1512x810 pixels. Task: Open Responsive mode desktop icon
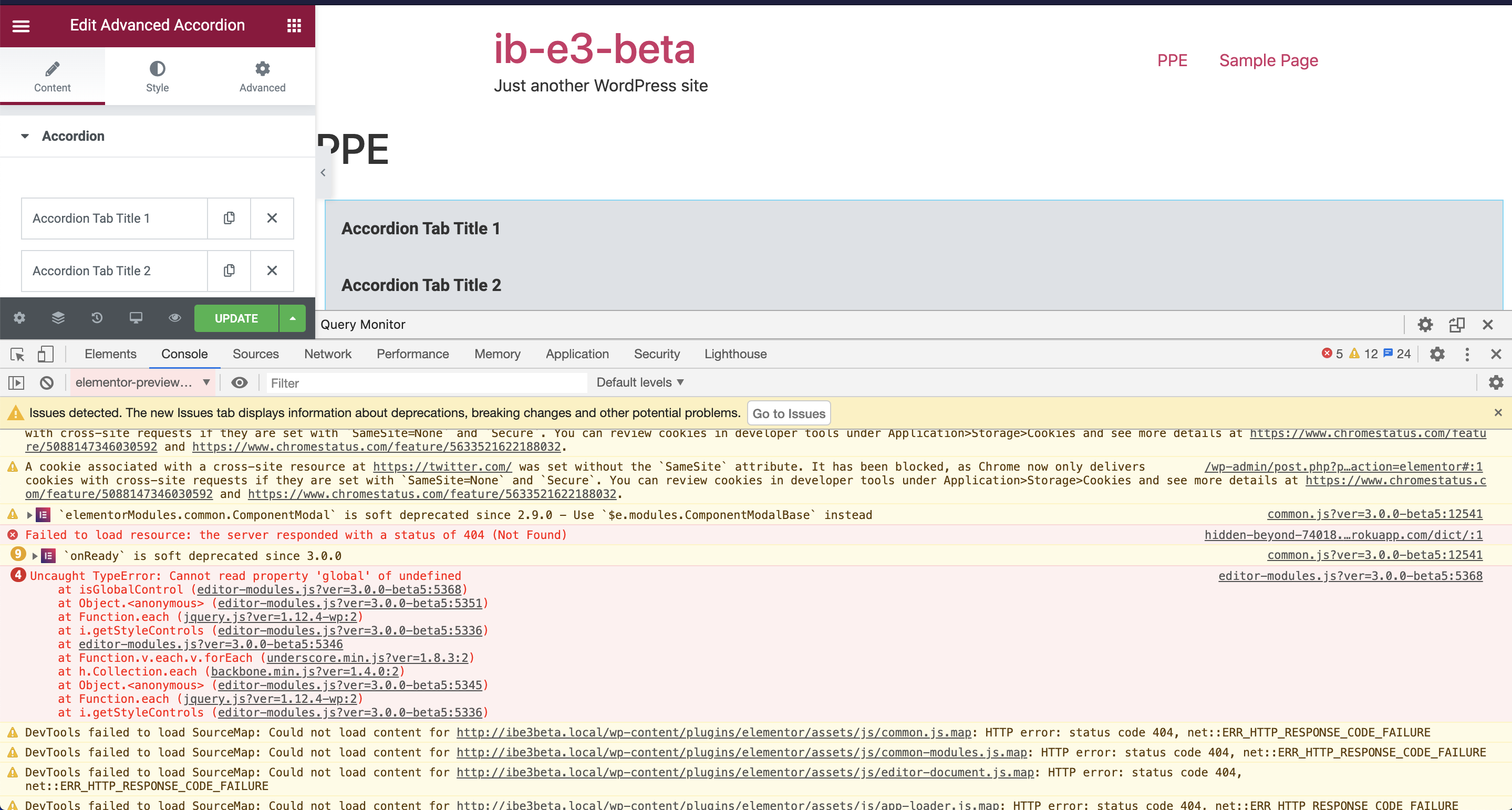click(136, 318)
